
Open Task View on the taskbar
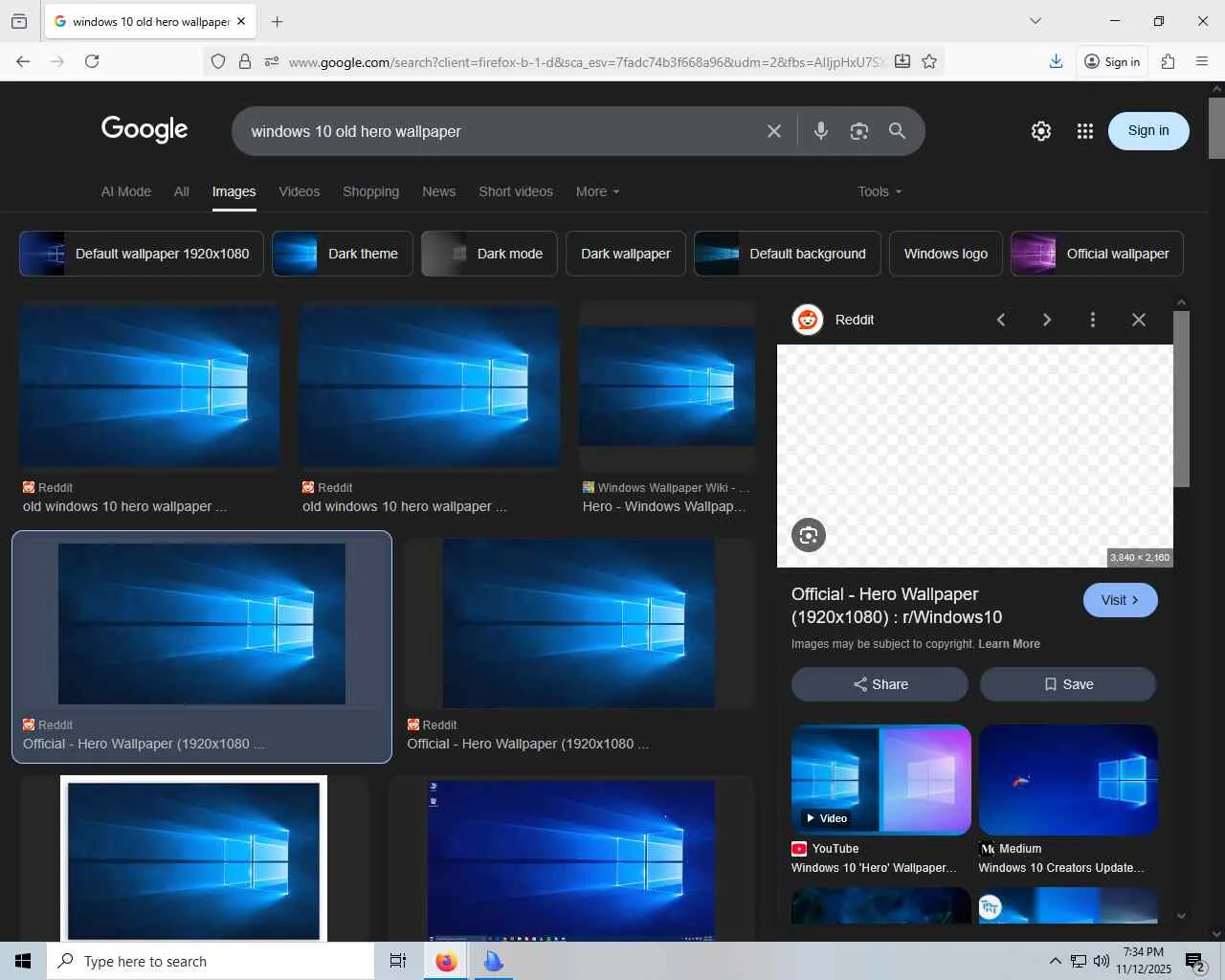[398, 961]
